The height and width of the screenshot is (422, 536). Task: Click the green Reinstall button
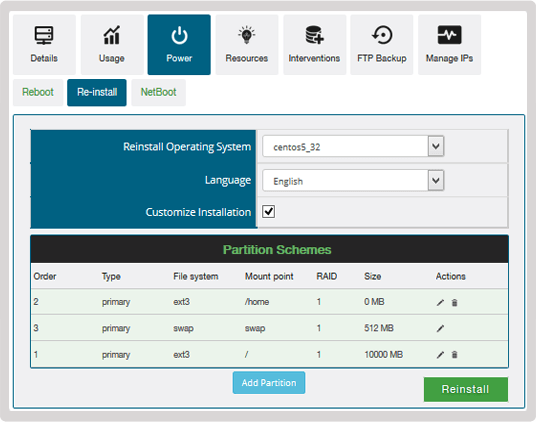click(466, 389)
